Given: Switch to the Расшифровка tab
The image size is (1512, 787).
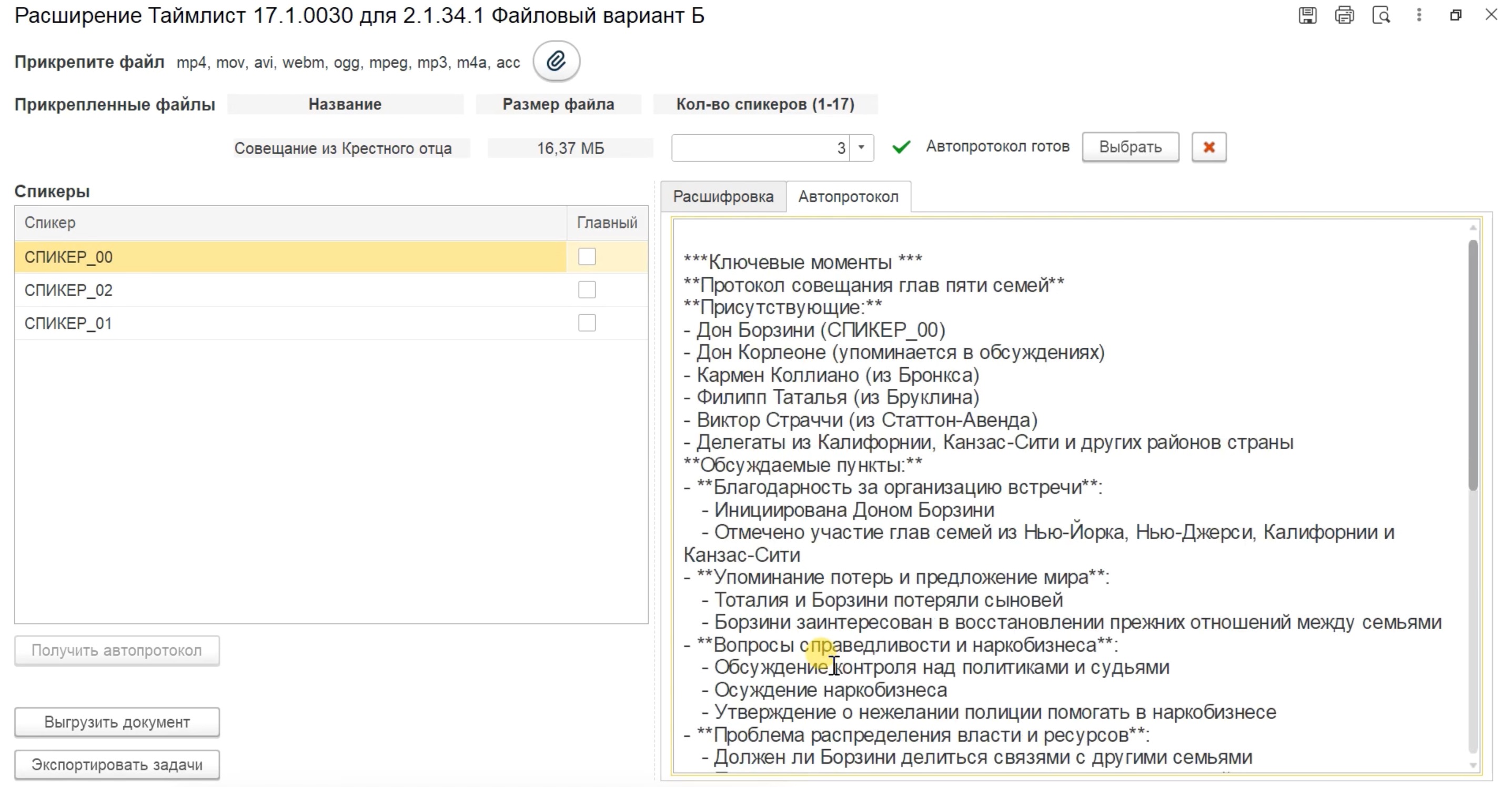Looking at the screenshot, I should click(723, 197).
